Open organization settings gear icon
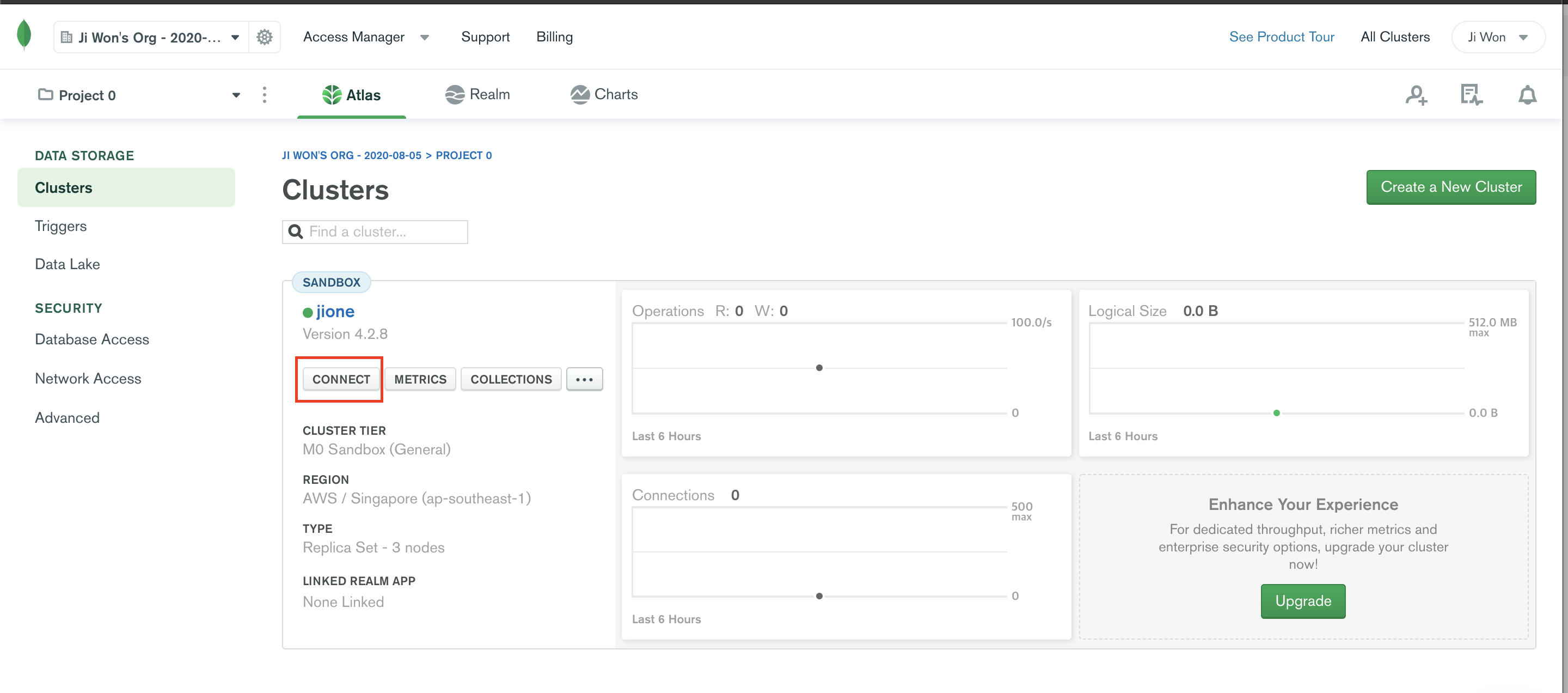The height and width of the screenshot is (693, 1568). pos(264,37)
